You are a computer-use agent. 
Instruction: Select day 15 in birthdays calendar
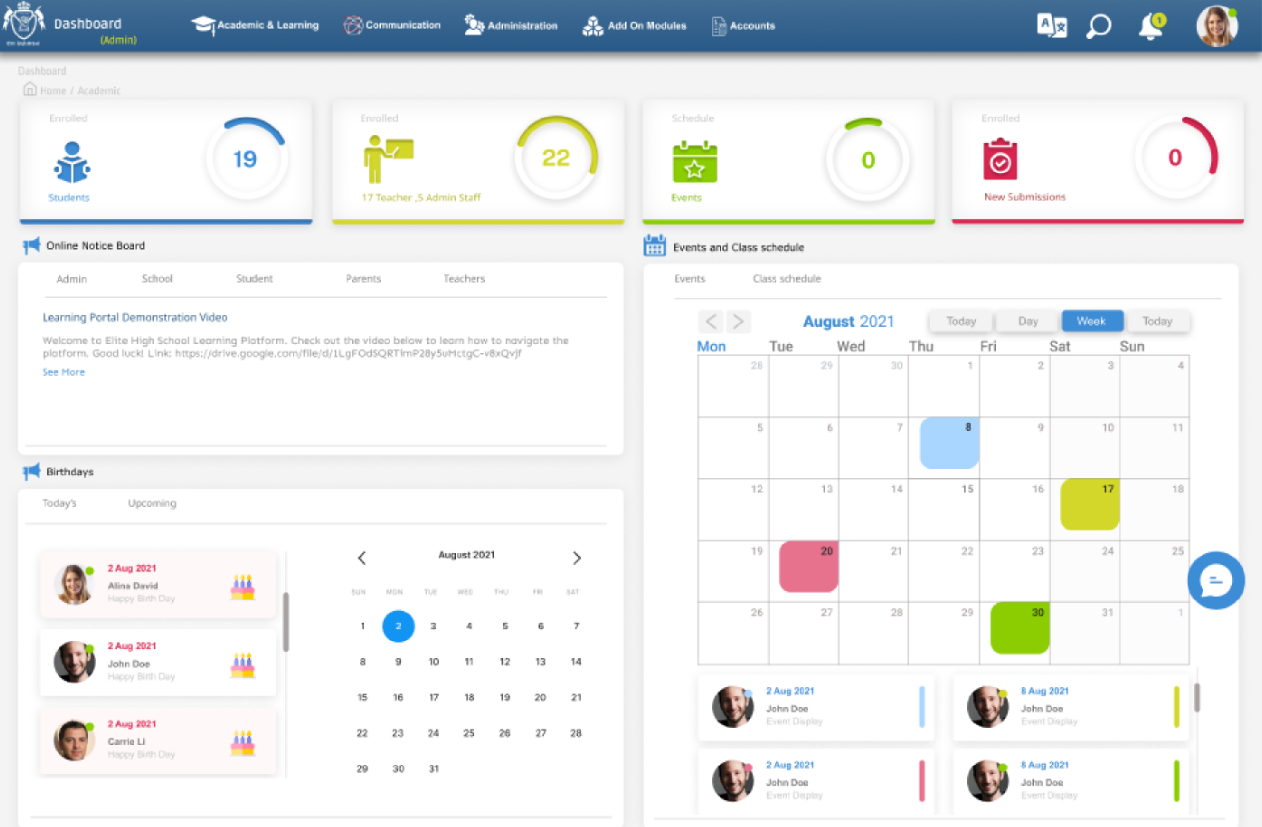pos(362,698)
